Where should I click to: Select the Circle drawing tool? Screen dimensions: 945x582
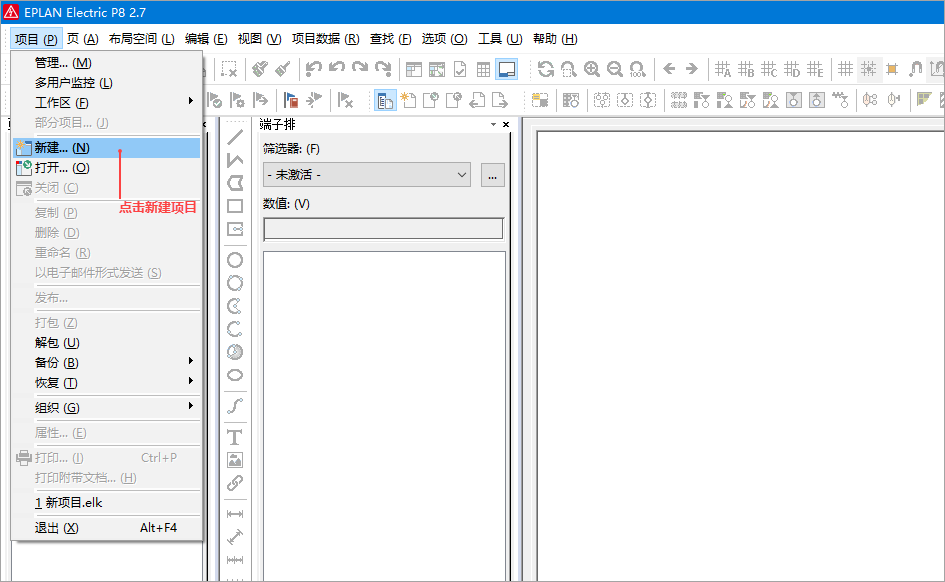coord(235,260)
